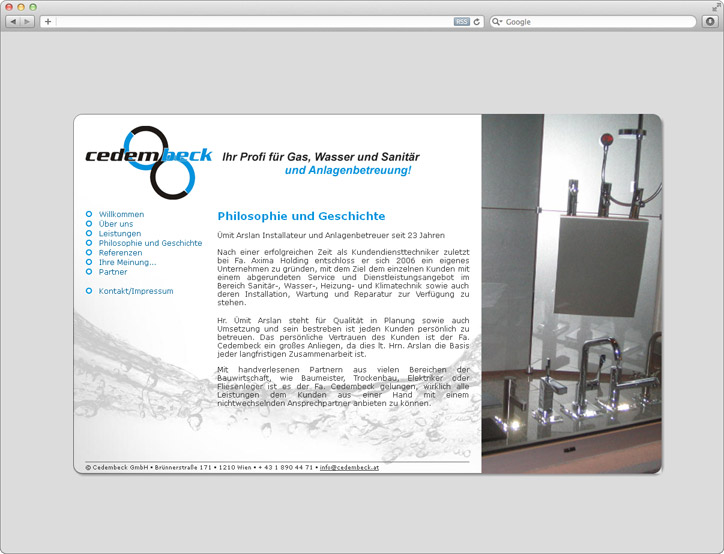
Task: Click the blue text und Anlagenbetreuung!
Action: coord(348,170)
